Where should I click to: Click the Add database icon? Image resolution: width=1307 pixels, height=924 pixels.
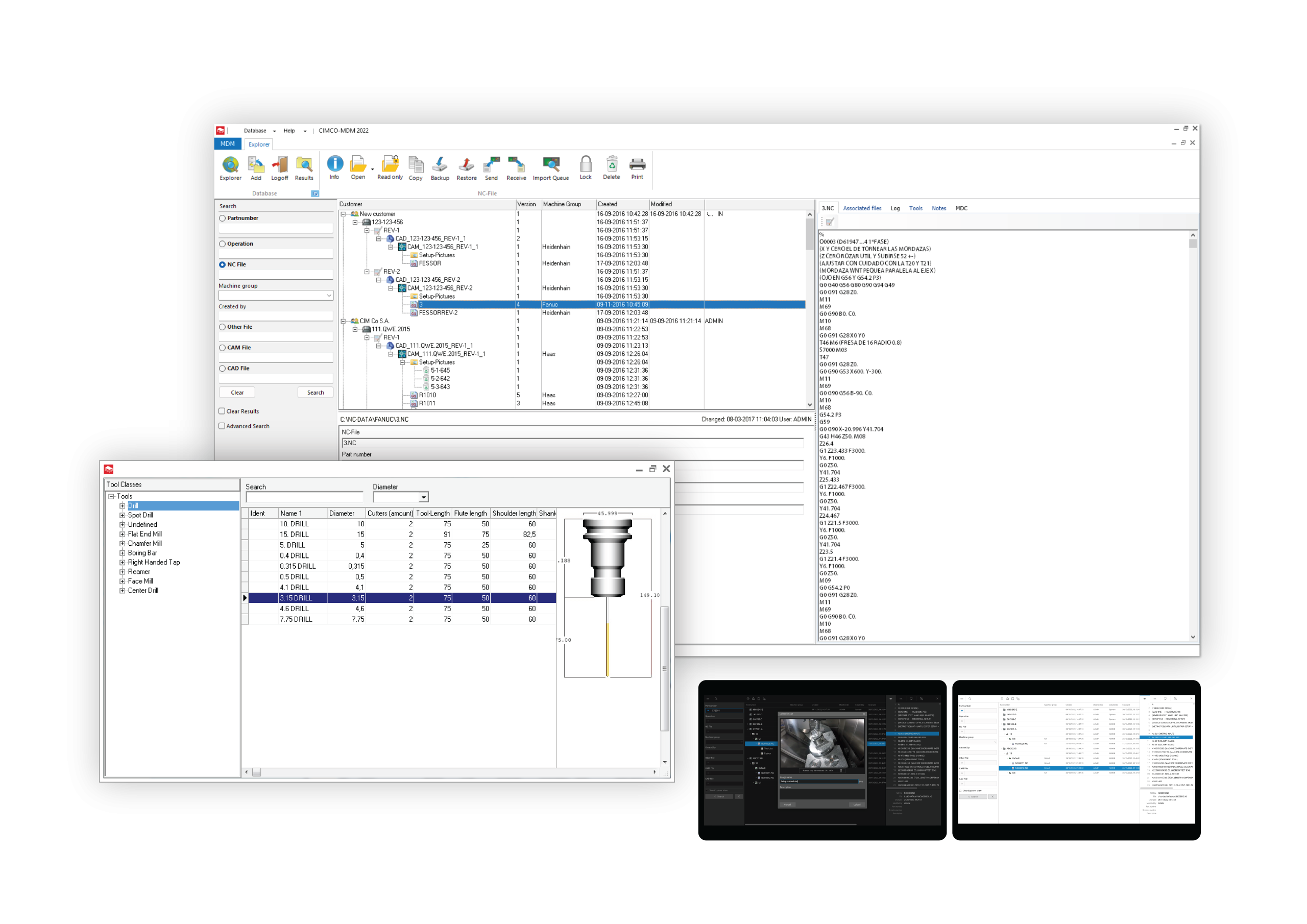pos(256,168)
